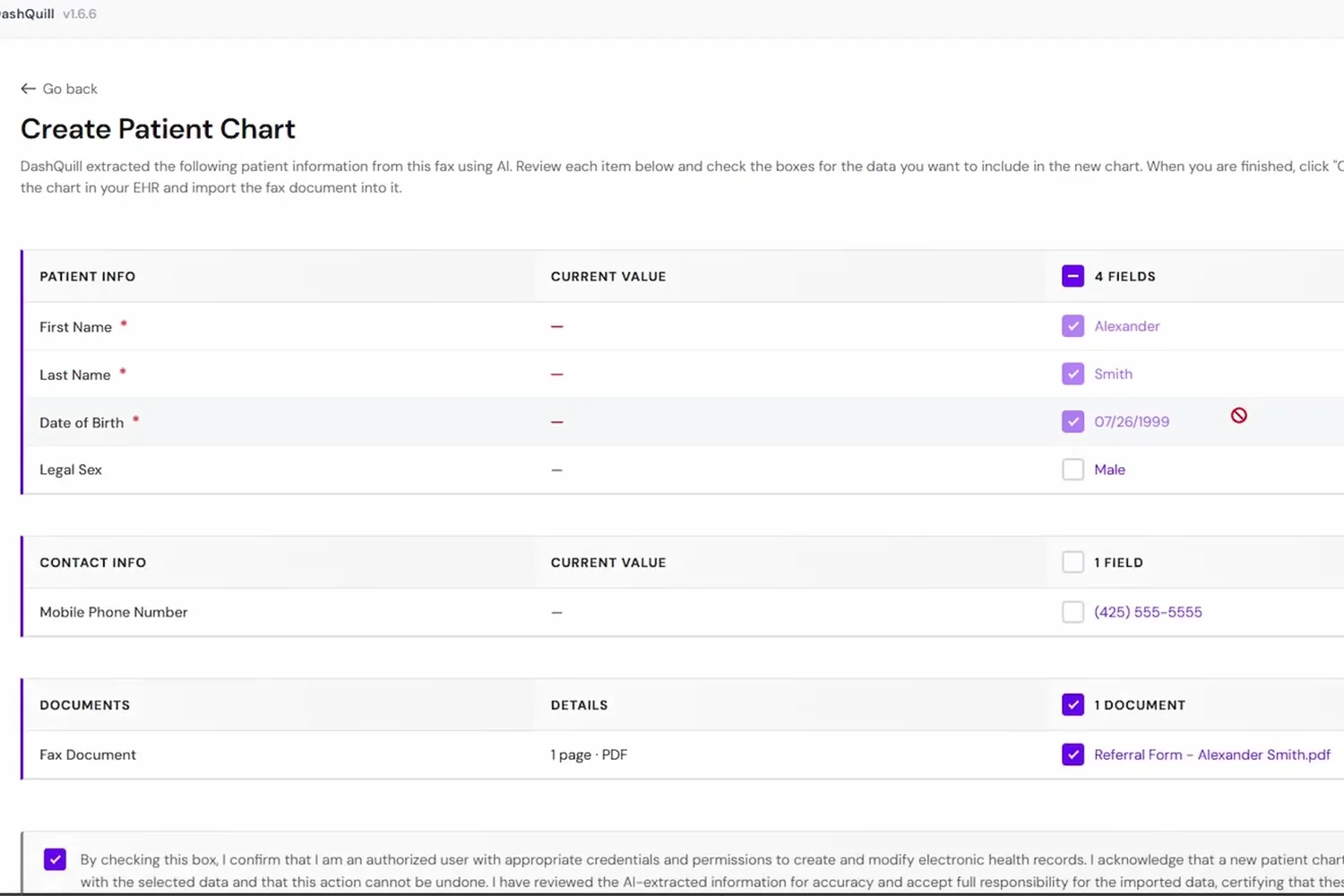Click the Create Patient Chart heading
Viewport: 1344px width, 896px height.
coord(158,128)
